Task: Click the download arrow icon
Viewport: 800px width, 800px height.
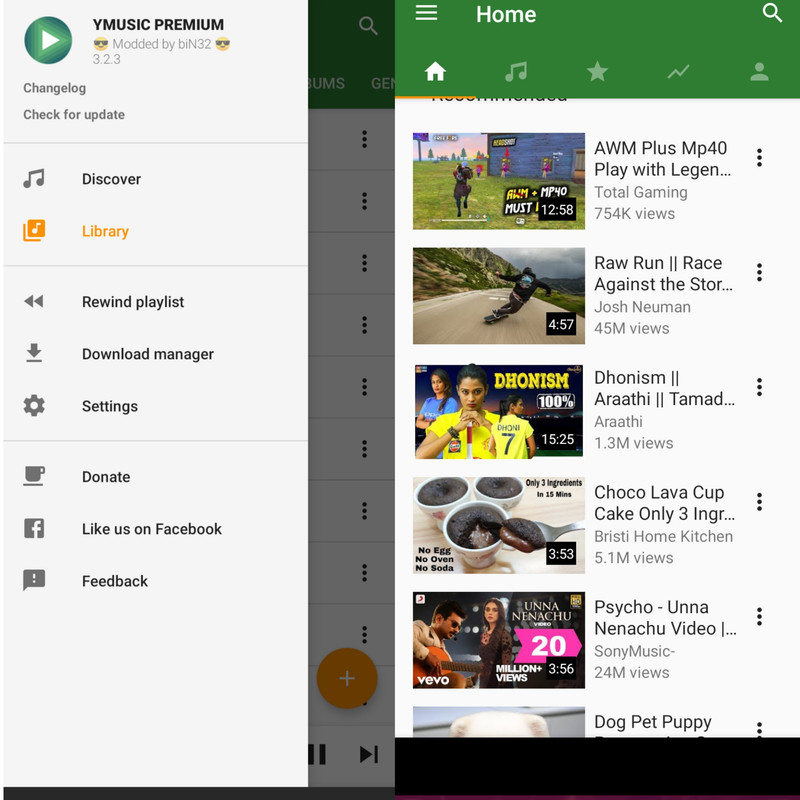Action: [34, 353]
